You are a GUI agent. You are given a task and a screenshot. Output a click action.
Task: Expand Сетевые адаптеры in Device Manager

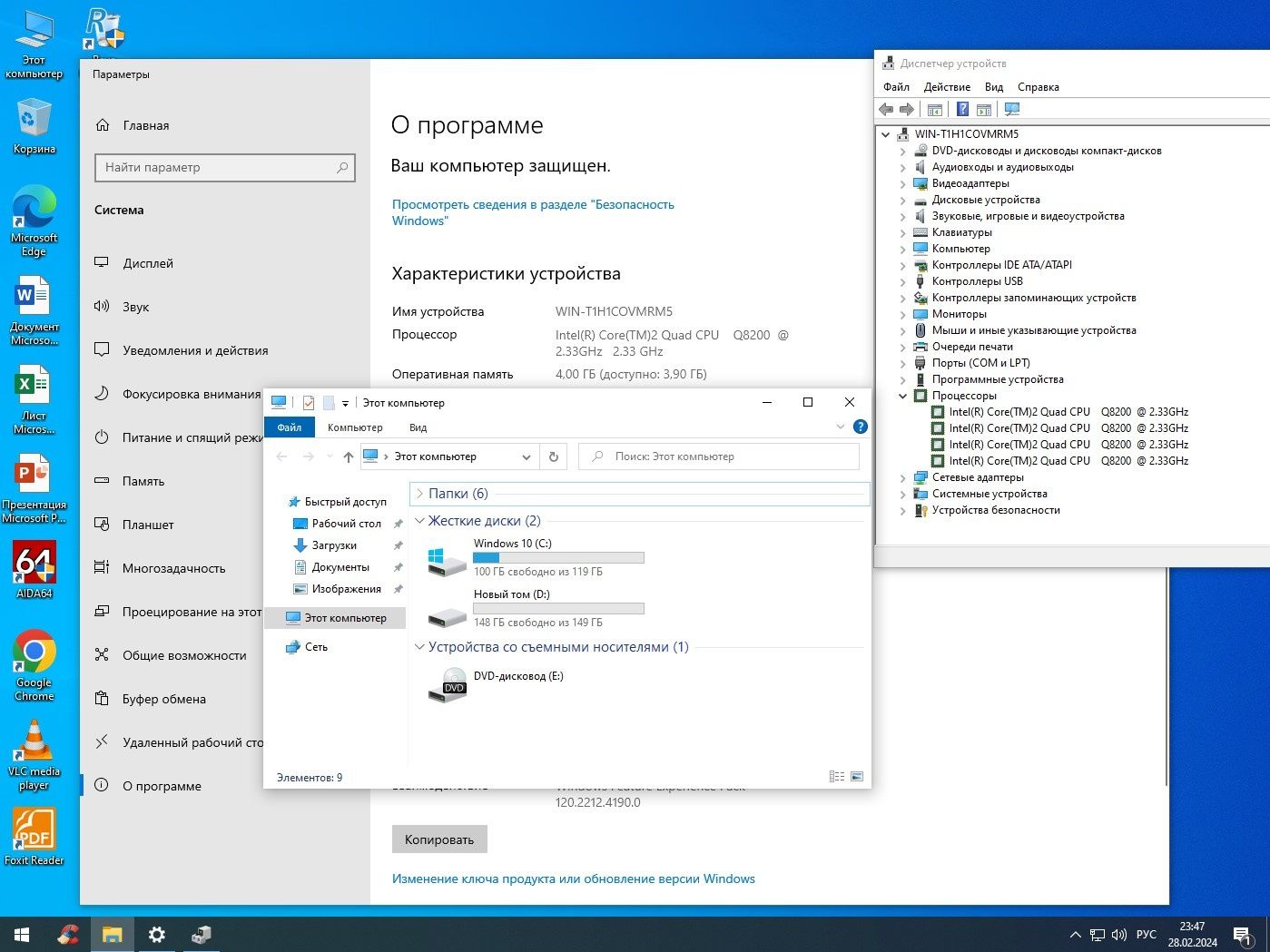(903, 477)
